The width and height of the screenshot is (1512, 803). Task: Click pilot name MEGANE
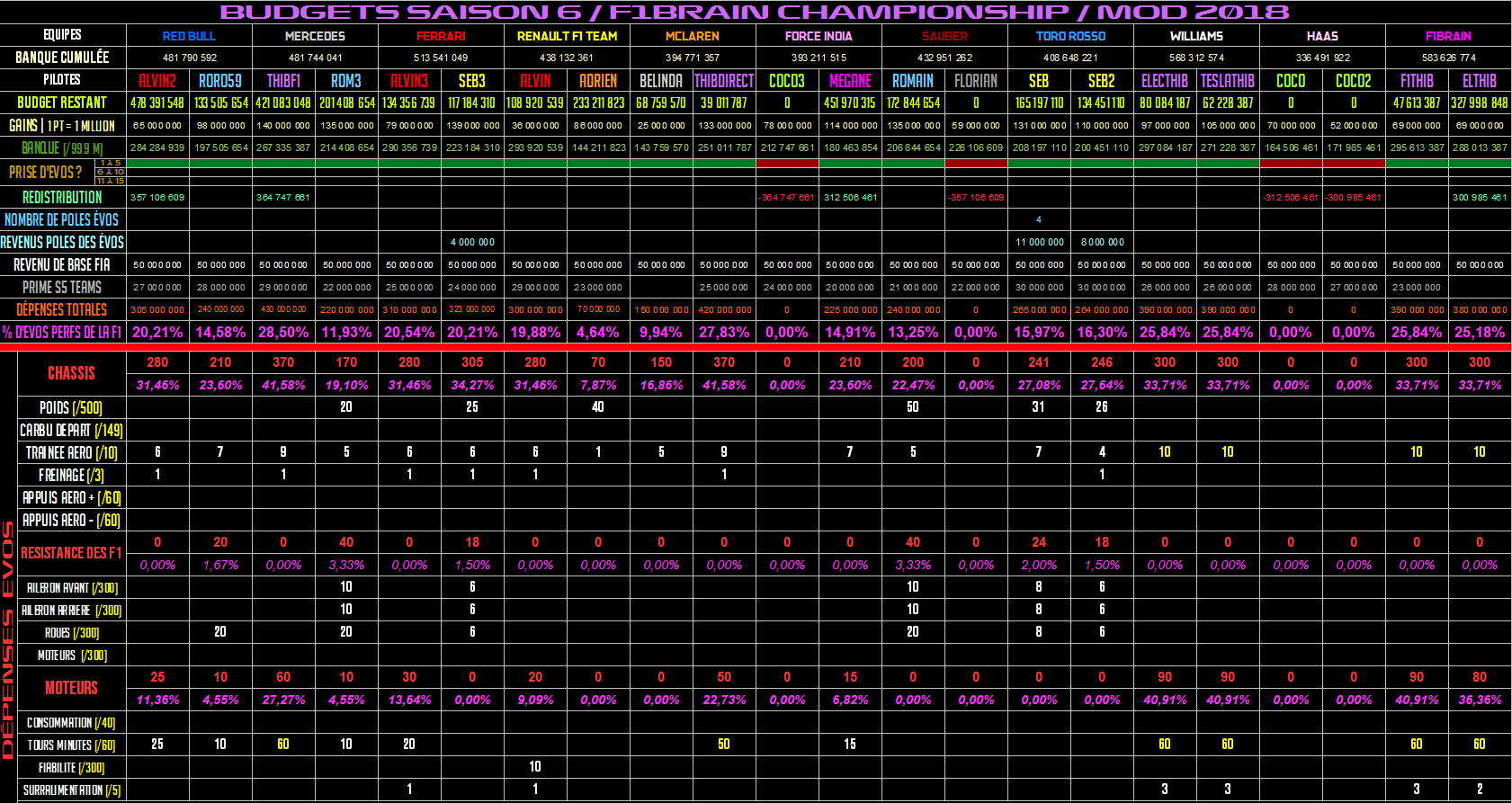pos(850,81)
